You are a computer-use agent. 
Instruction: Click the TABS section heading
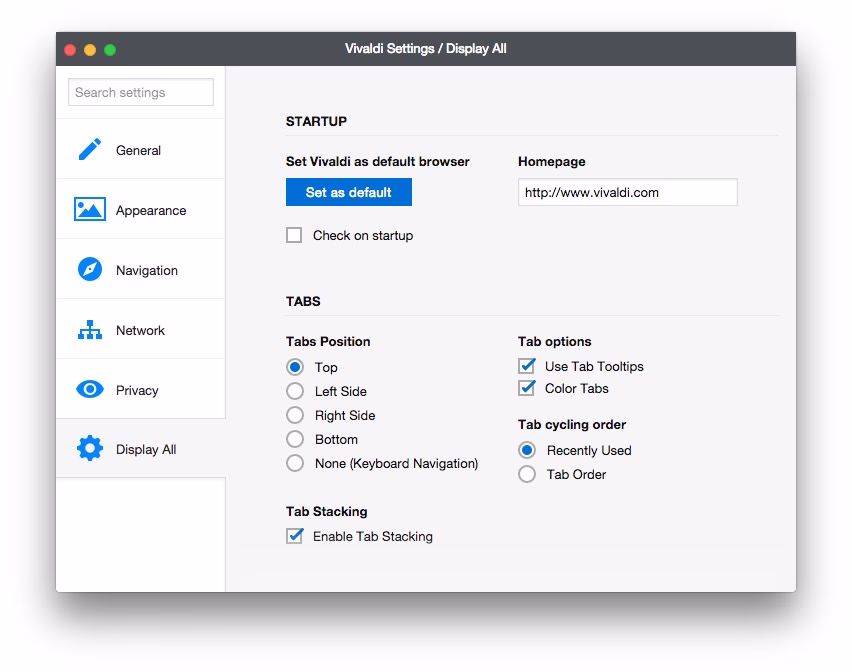click(303, 302)
